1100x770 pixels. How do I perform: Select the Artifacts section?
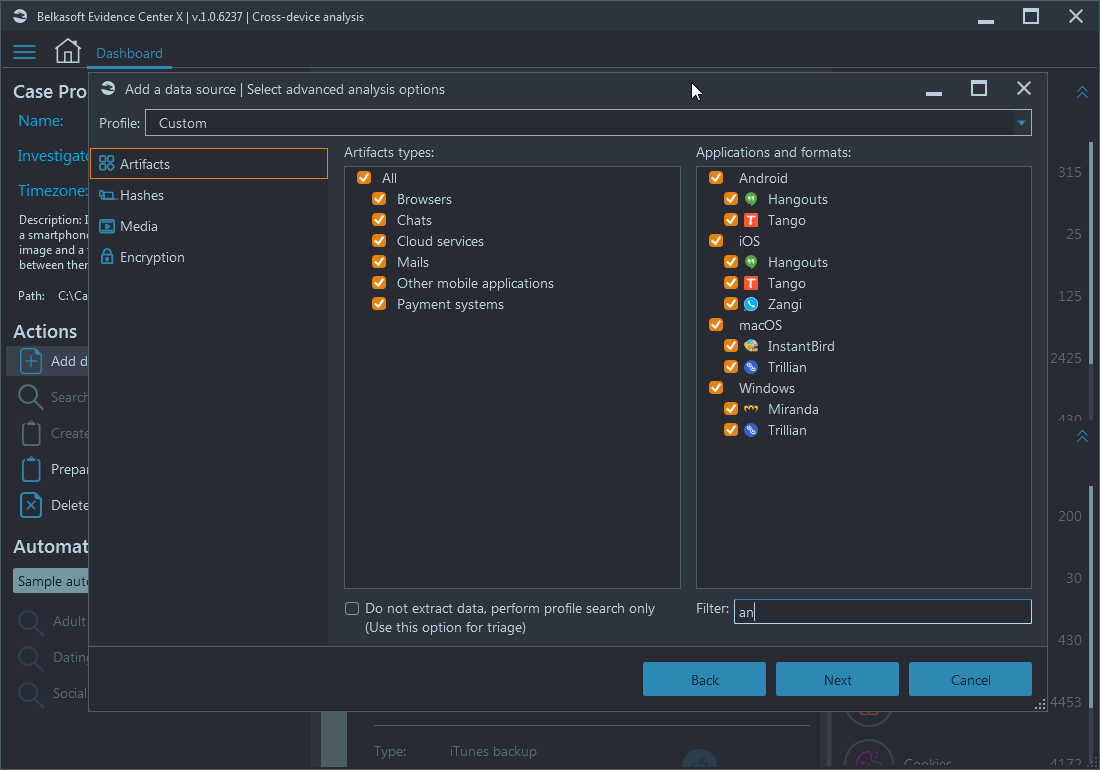click(x=209, y=163)
